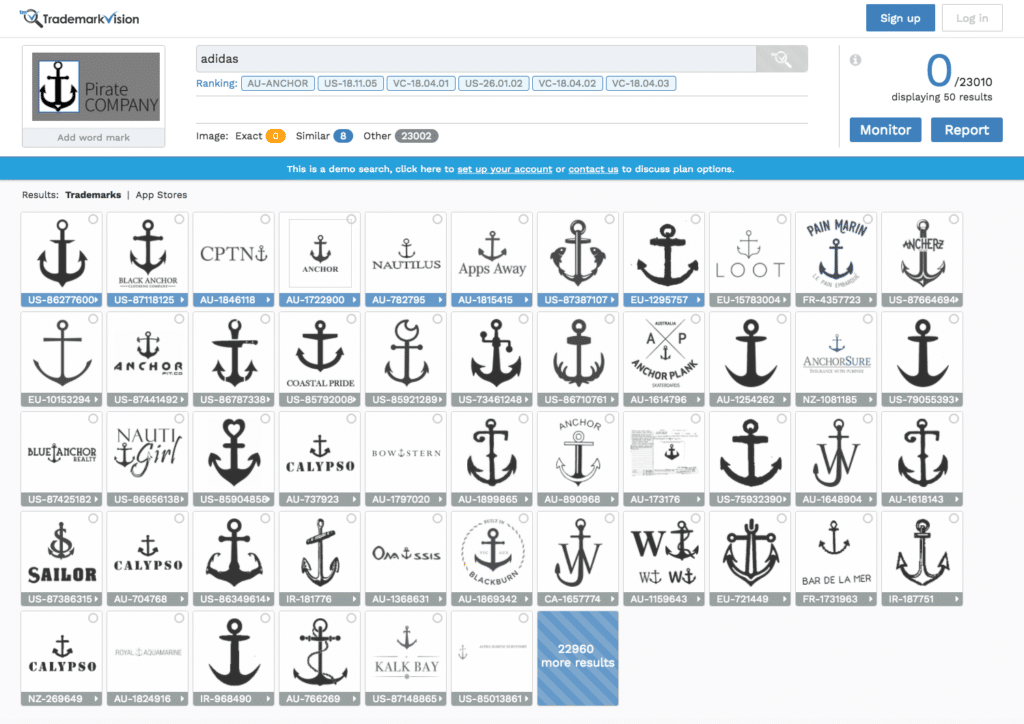1024x724 pixels.
Task: Click the Monitor button
Action: pos(885,130)
